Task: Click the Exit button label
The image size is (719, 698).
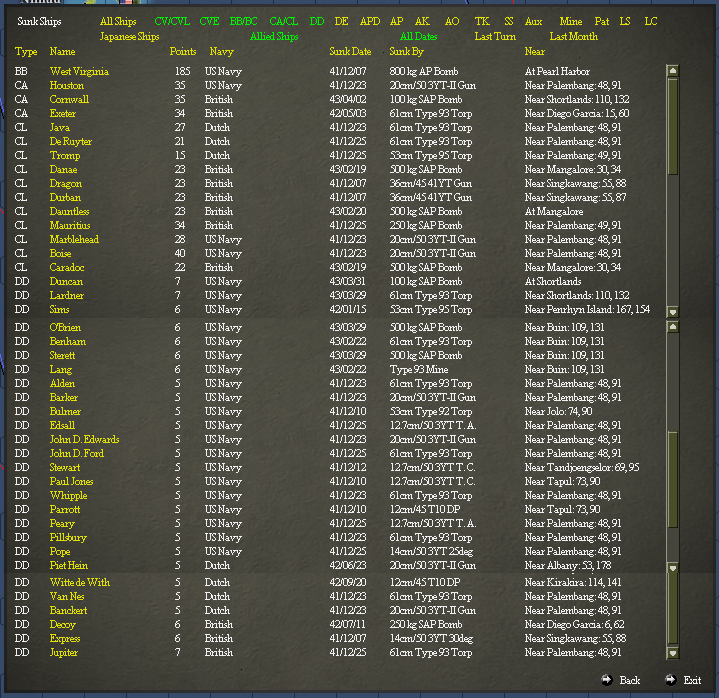Action: coord(692,680)
